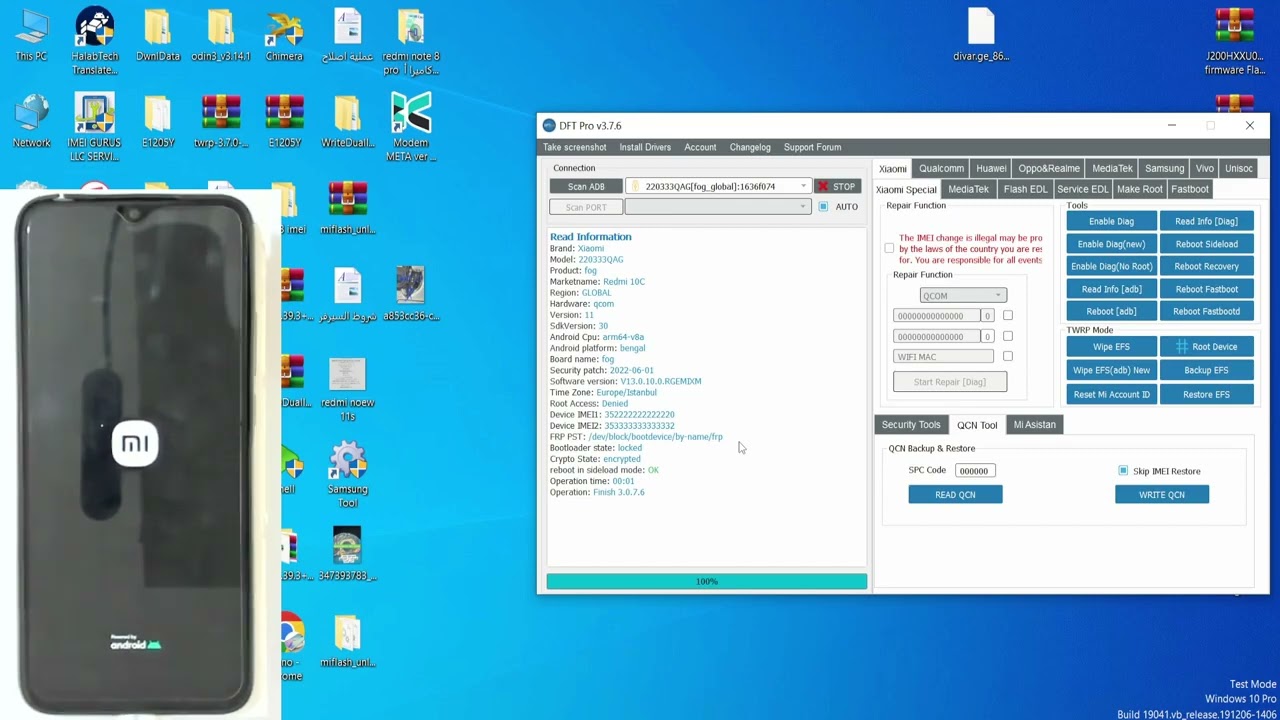Open the This PC desktop icon
Image resolution: width=1280 pixels, height=720 pixels.
(x=31, y=35)
